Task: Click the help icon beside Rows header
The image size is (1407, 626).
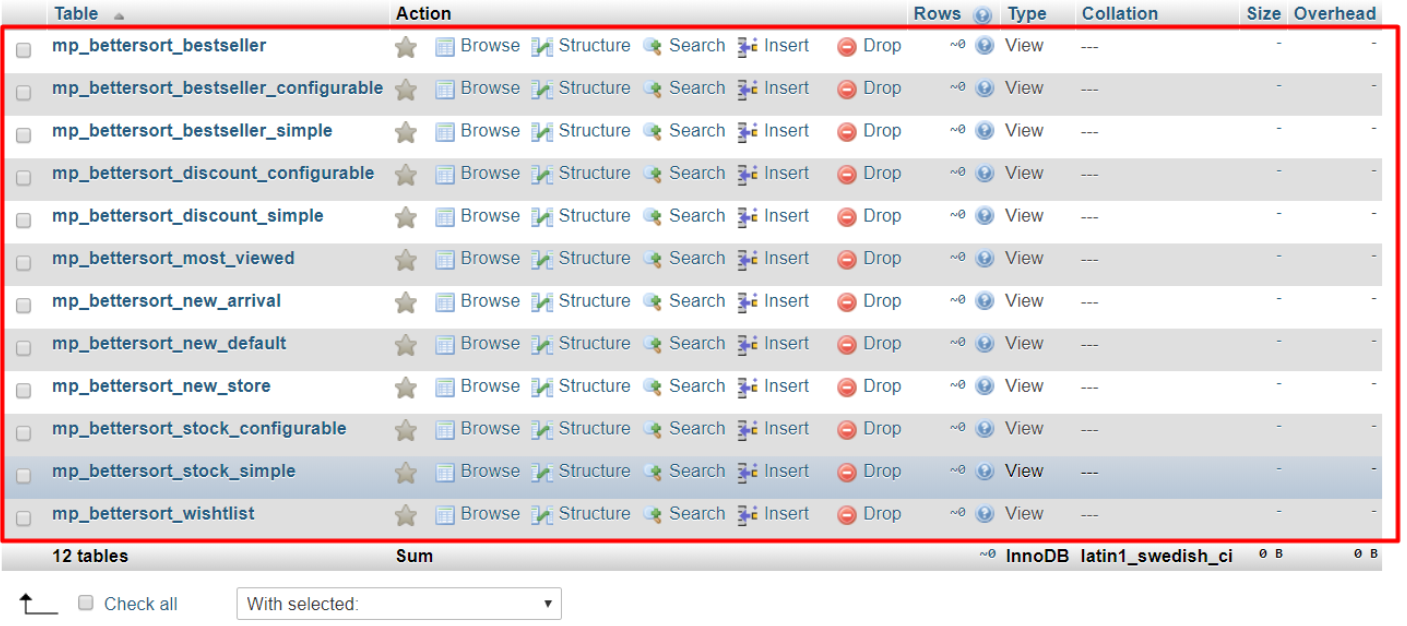Action: pyautogui.click(x=982, y=15)
